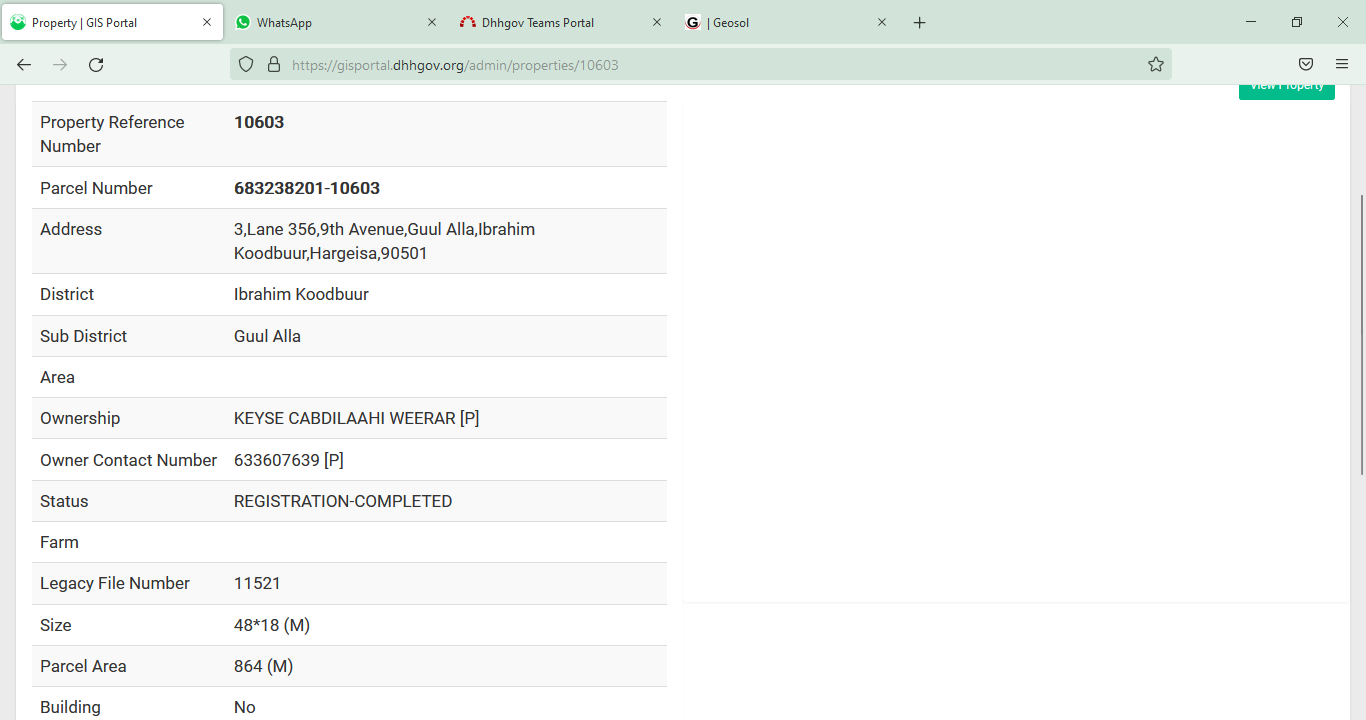Click the Size row label
Screen dimensions: 1366x720
56,625
